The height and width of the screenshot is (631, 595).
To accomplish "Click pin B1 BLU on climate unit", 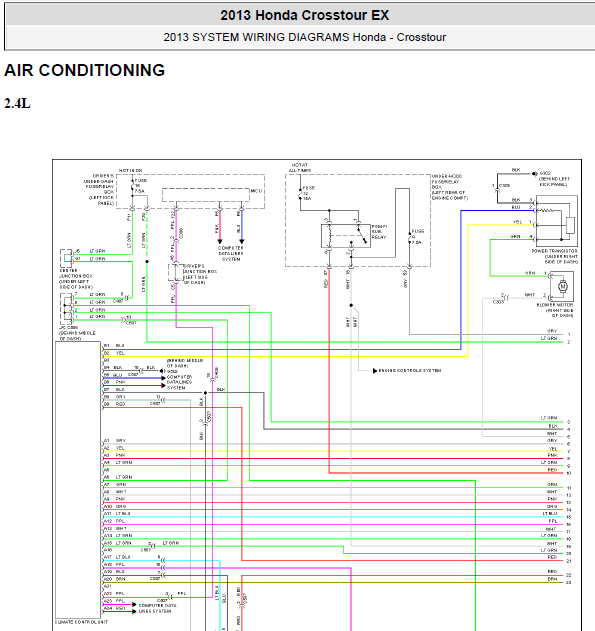I will [x=114, y=346].
